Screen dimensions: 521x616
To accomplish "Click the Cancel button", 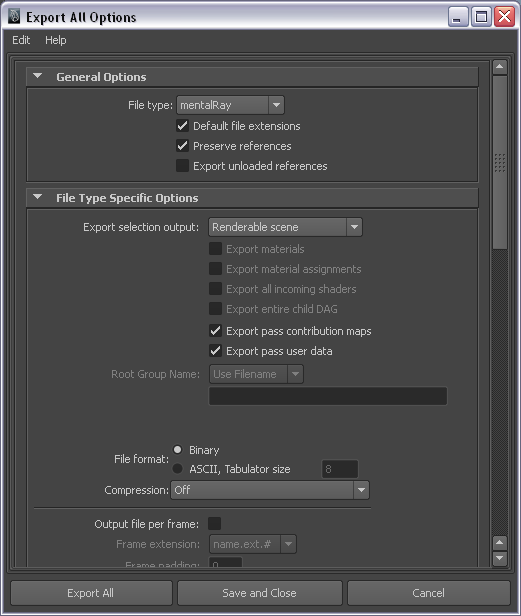I will click(x=429, y=593).
